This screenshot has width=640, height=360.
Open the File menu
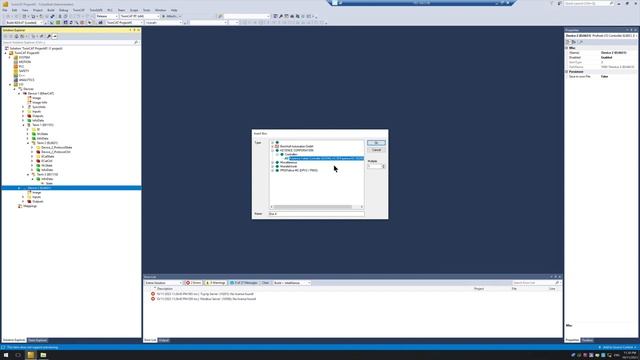coord(5,10)
